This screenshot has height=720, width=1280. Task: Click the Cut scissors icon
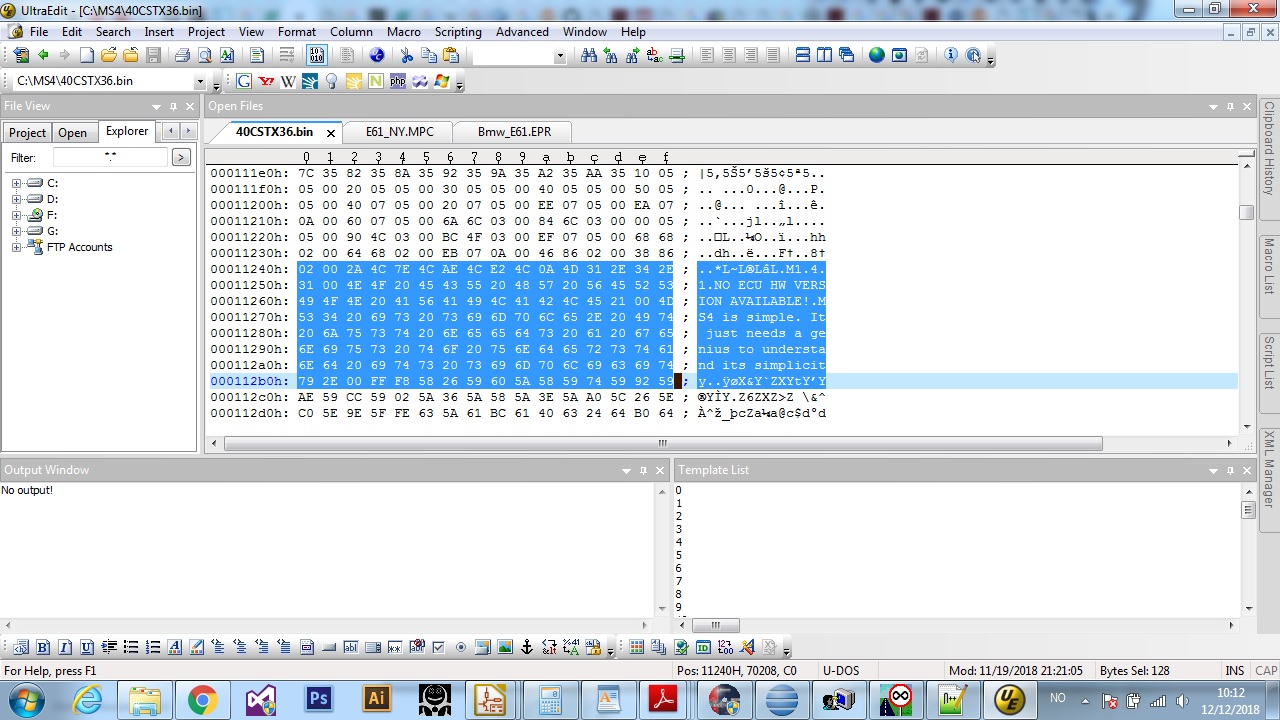click(x=407, y=55)
